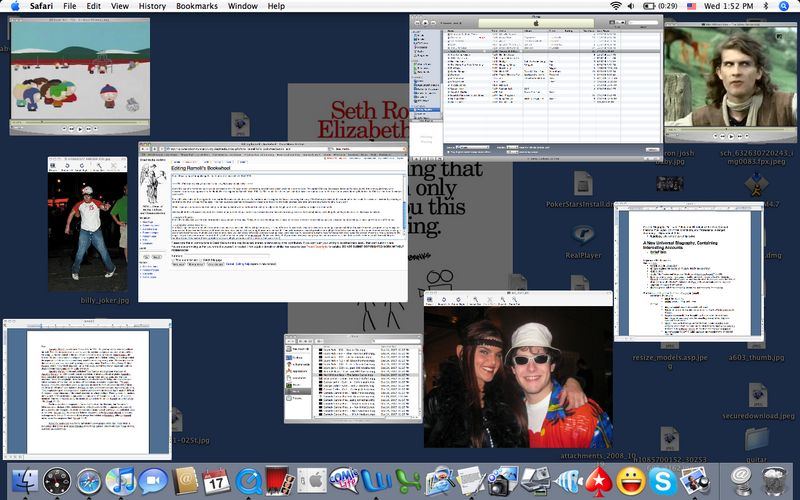800x500 pixels.
Task: Open the File menu
Action: 69,6
